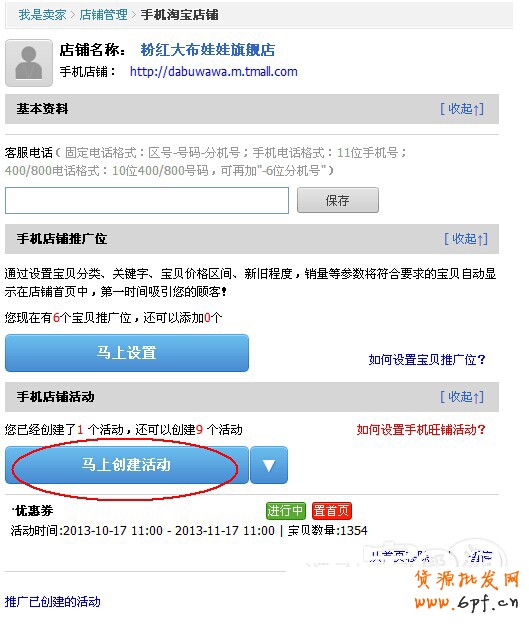The width and height of the screenshot is (529, 624).
Task: Select 手机淘宝店铺 breadcrumb item
Action: (x=179, y=15)
